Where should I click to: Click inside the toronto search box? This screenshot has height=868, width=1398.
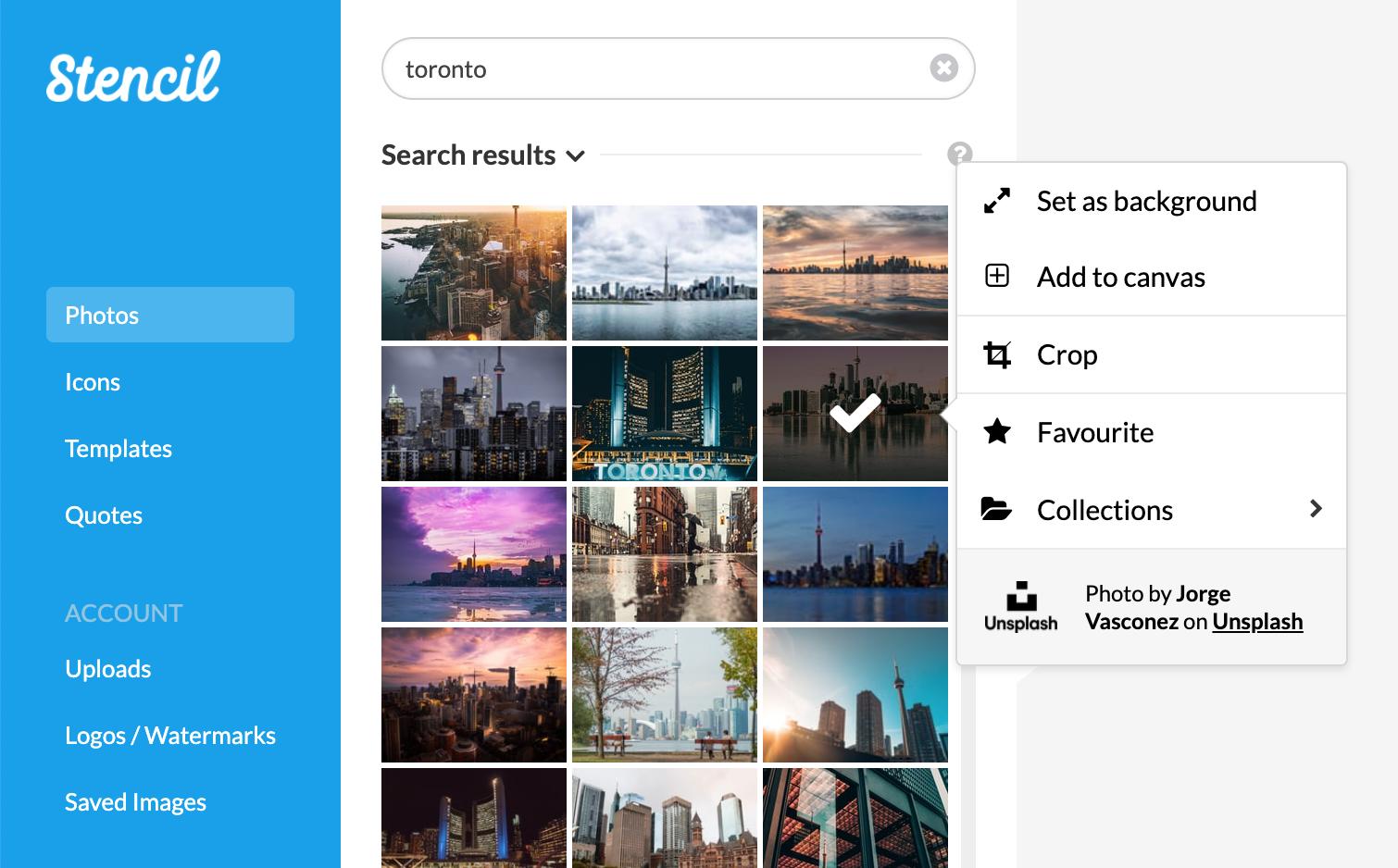point(648,68)
